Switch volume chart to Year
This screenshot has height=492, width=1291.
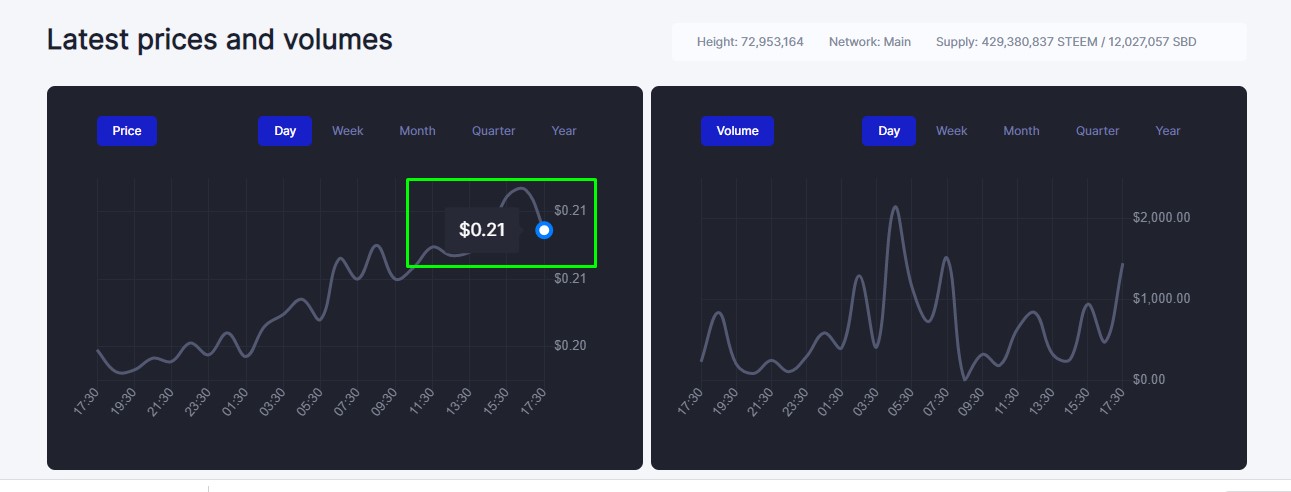(x=1168, y=131)
